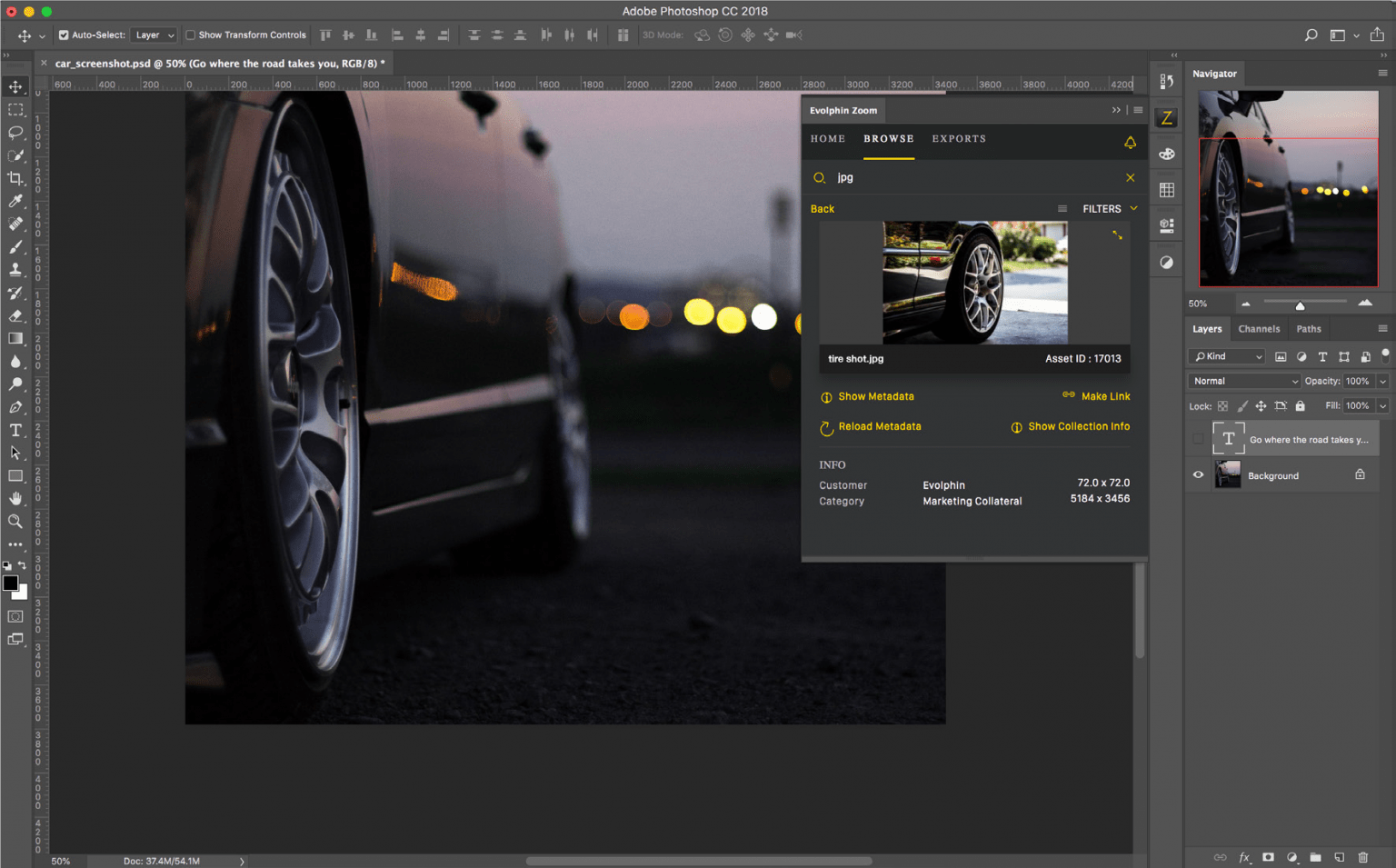This screenshot has height=868, width=1396.
Task: Create a new group folder icon
Action: tap(1315, 857)
